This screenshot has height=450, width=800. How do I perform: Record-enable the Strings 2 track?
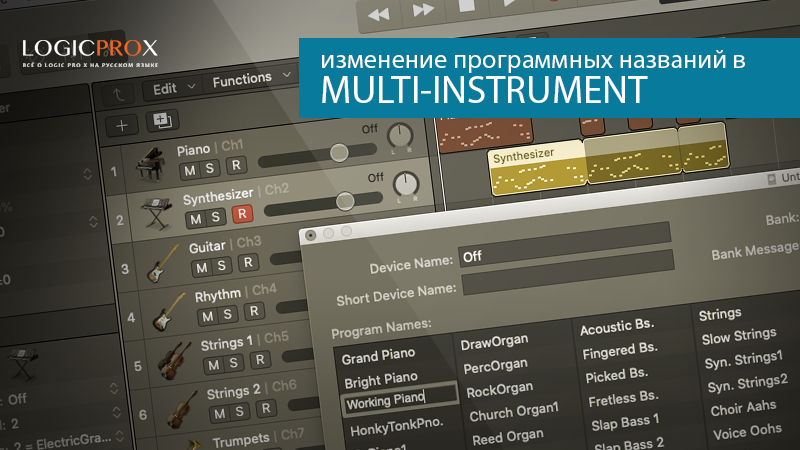point(266,408)
